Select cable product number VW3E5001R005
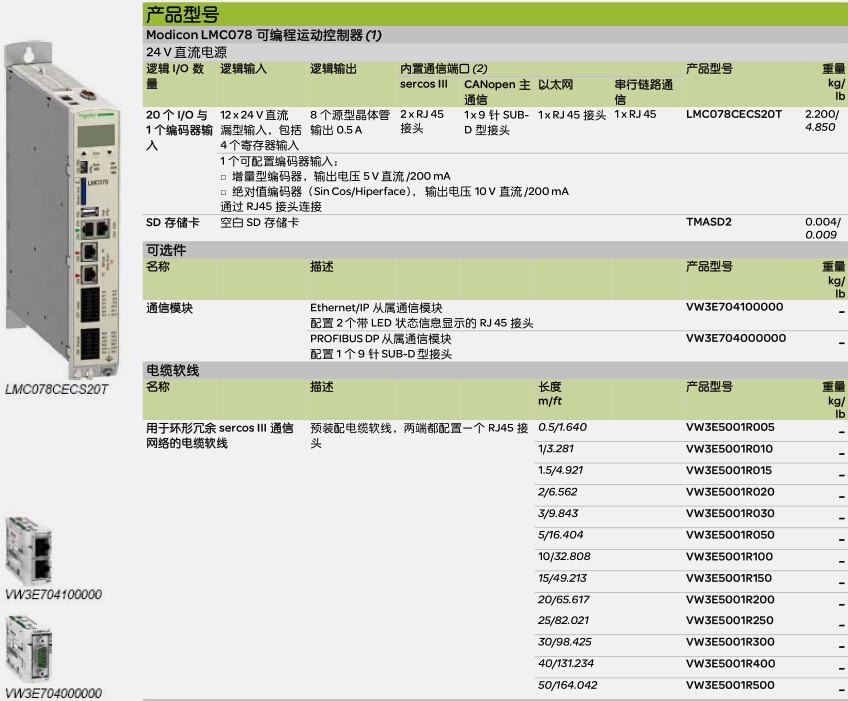The height and width of the screenshot is (701, 848). click(730, 427)
